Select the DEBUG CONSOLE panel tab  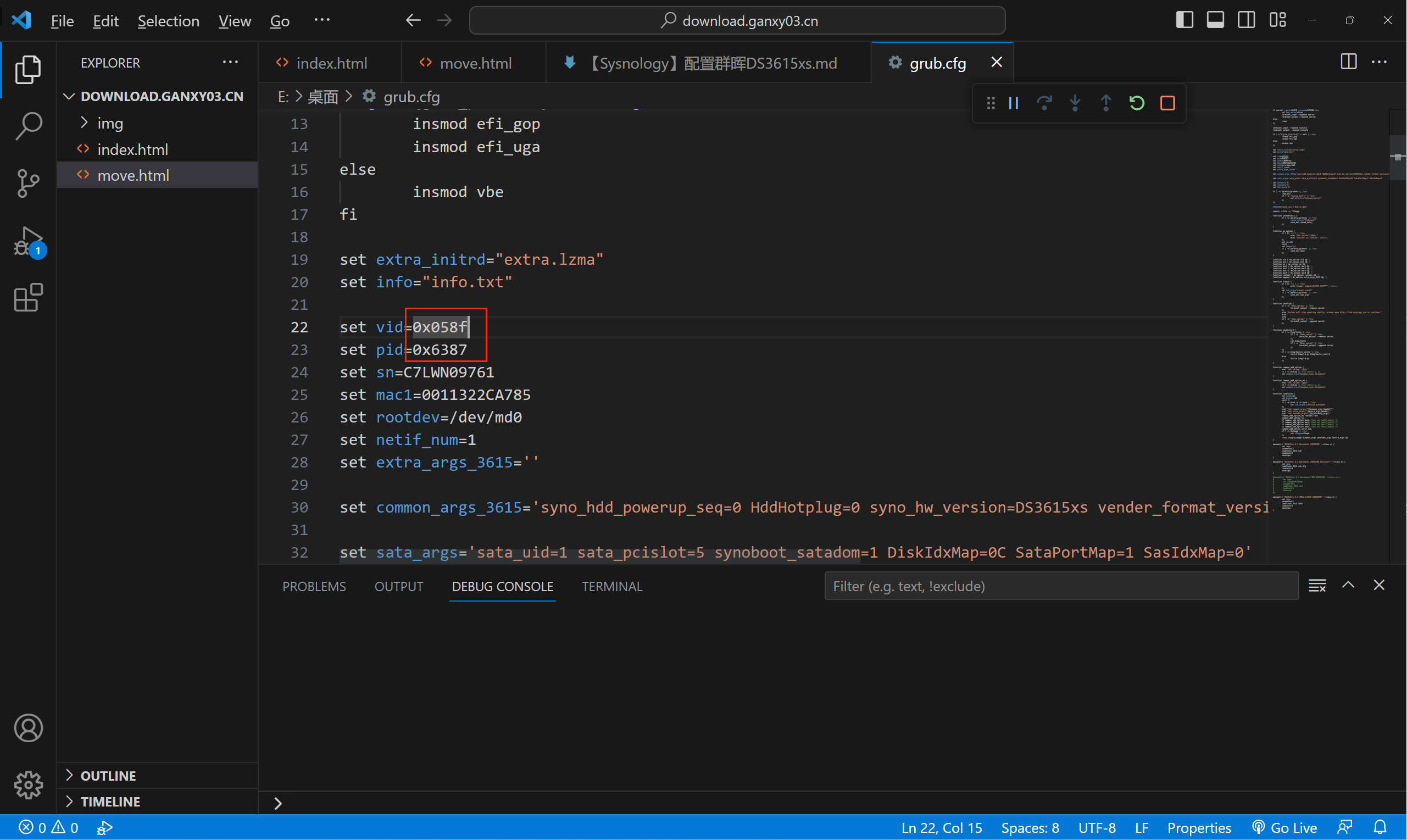502,586
